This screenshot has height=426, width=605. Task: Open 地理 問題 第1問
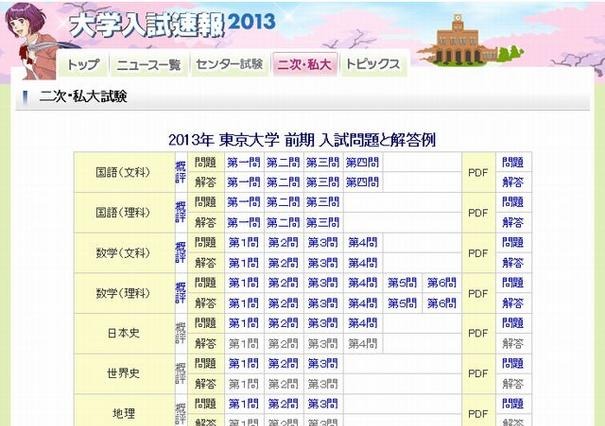click(243, 404)
